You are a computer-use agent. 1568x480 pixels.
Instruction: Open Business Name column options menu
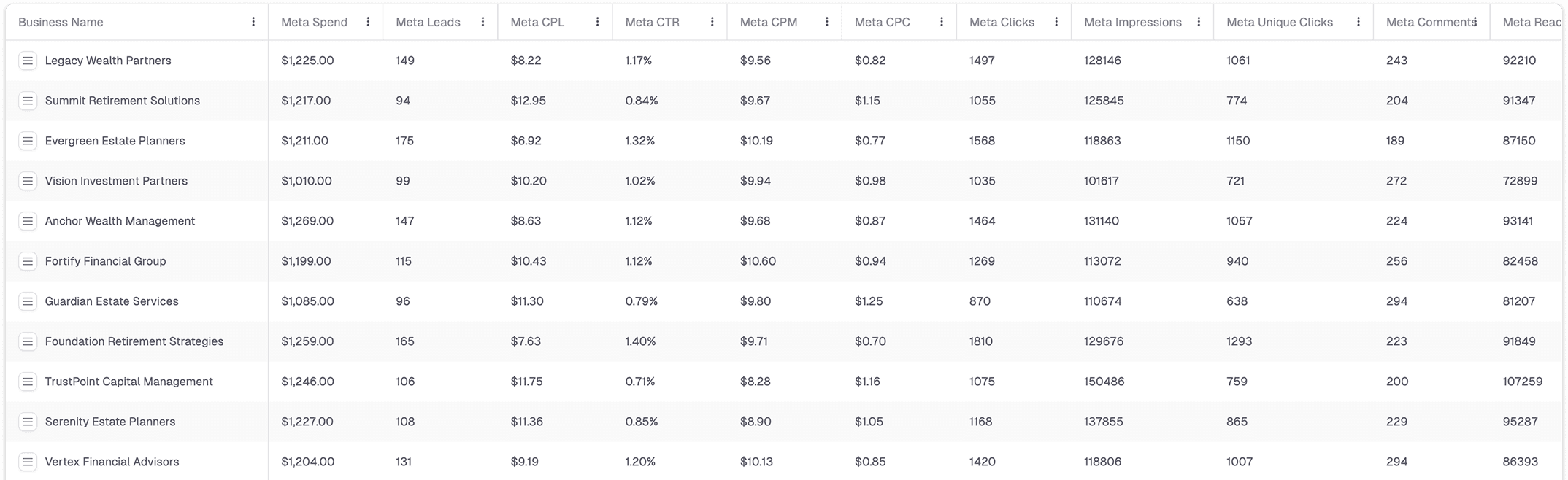(x=253, y=22)
